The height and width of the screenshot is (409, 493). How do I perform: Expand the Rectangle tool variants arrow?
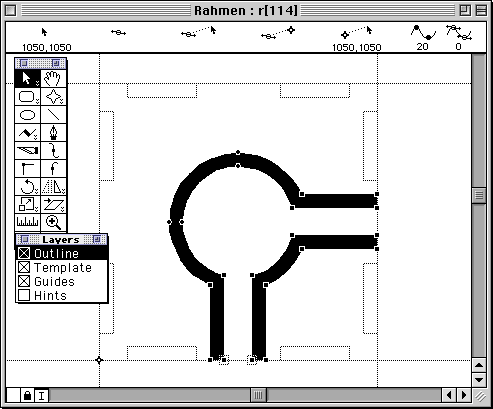coord(37,101)
